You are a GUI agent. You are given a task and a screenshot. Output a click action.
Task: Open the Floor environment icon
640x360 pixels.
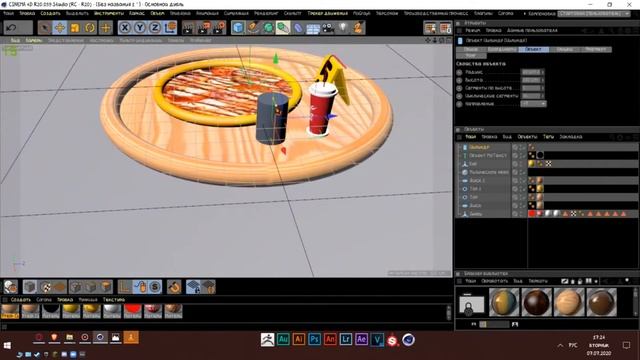point(313,29)
